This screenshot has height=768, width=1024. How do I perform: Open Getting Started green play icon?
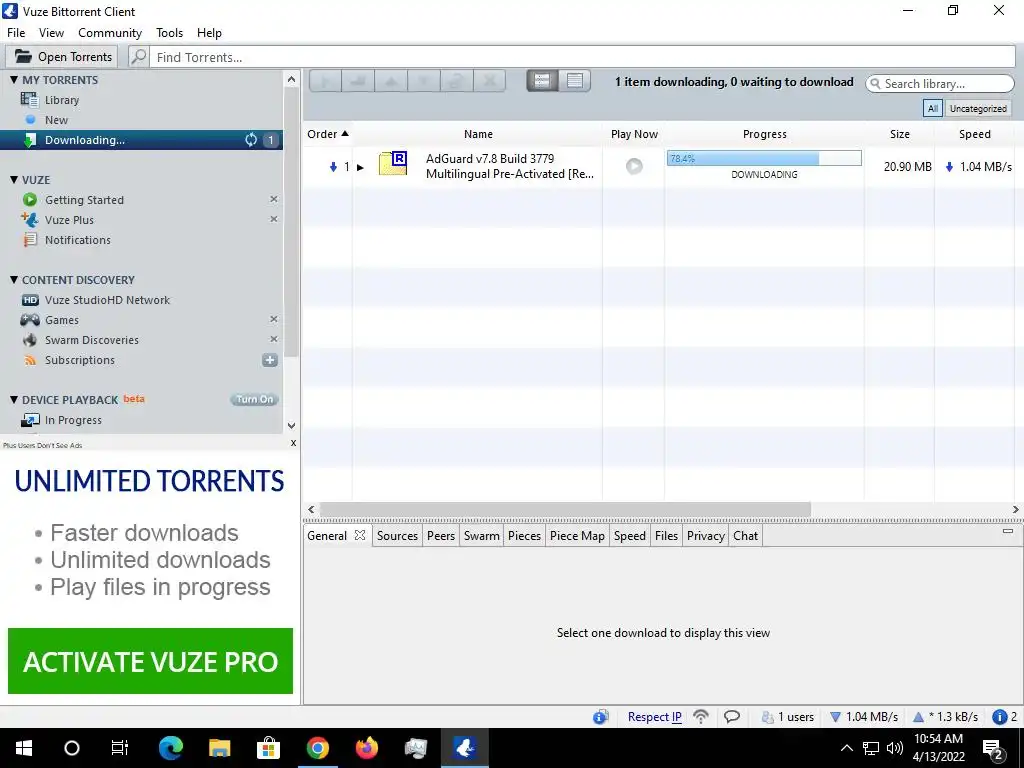click(29, 200)
